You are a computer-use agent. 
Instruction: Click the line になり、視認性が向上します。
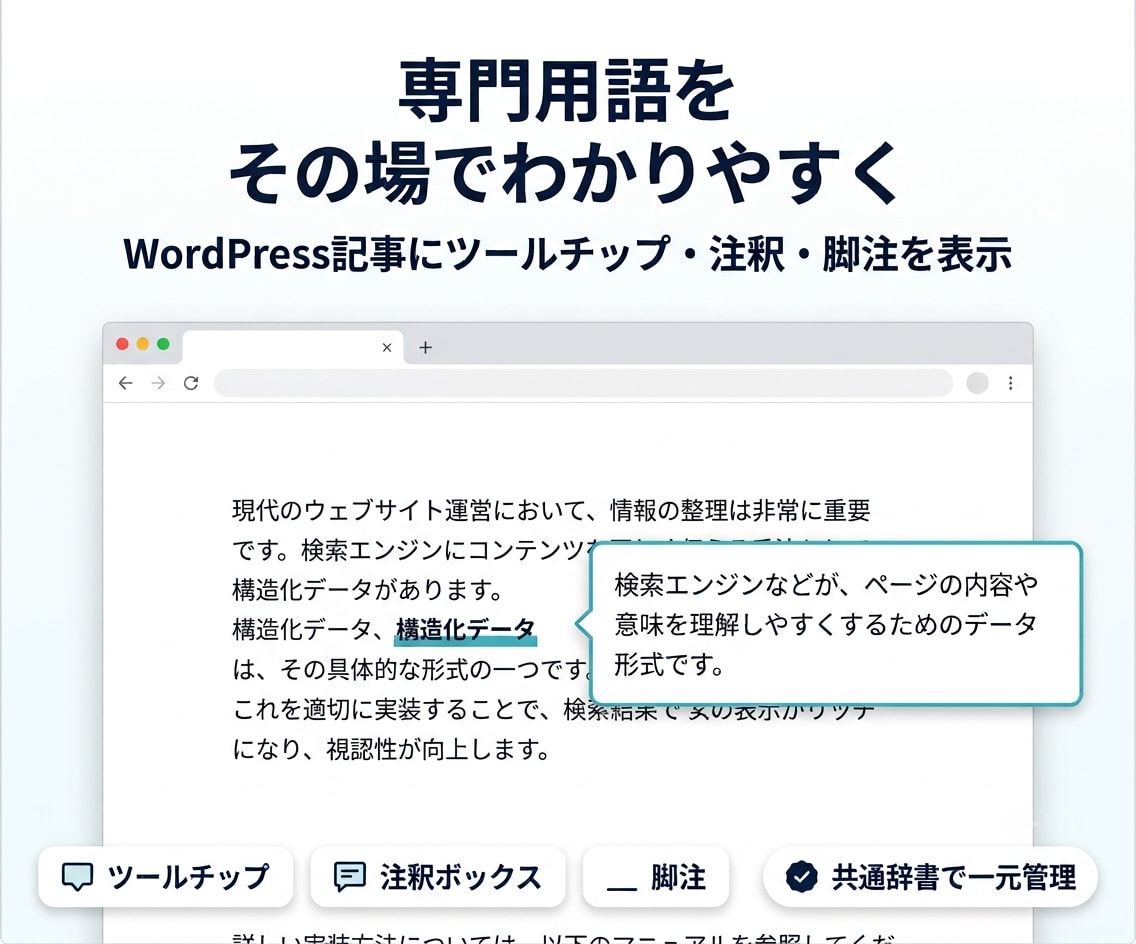391,749
